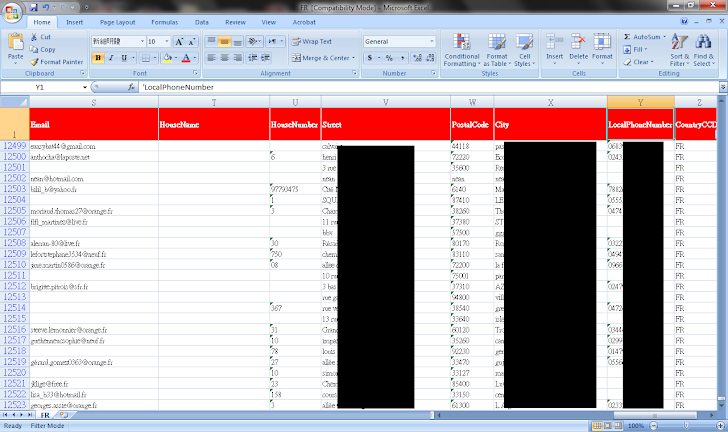The height and width of the screenshot is (432, 728).
Task: Click the Microsoft Office button
Action: (x=12, y=10)
